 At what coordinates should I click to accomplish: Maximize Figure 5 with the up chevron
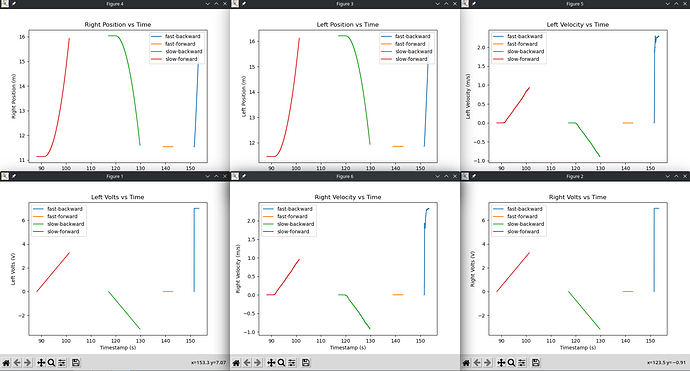tap(676, 4)
